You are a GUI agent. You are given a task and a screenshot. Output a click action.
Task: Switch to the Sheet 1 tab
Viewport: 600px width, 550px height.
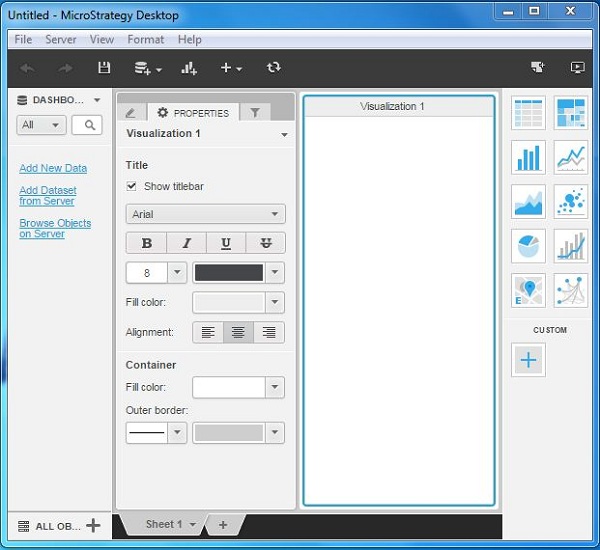pos(164,524)
